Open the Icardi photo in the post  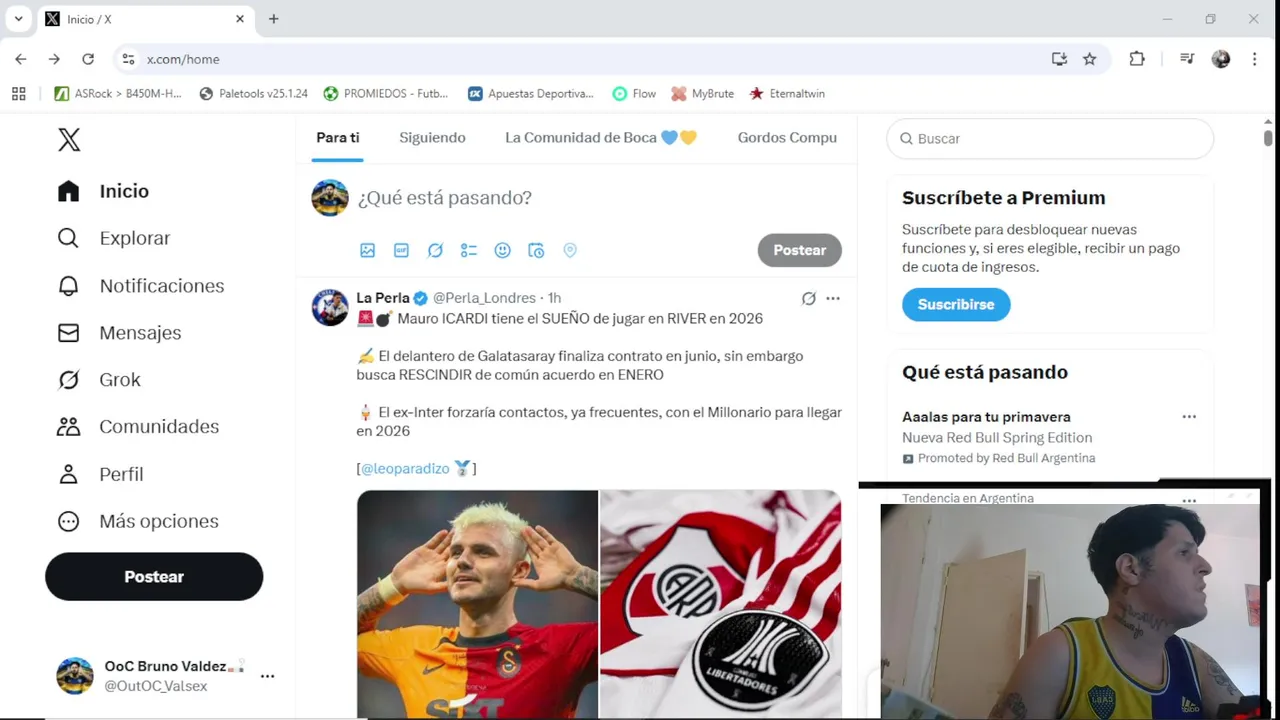(477, 604)
